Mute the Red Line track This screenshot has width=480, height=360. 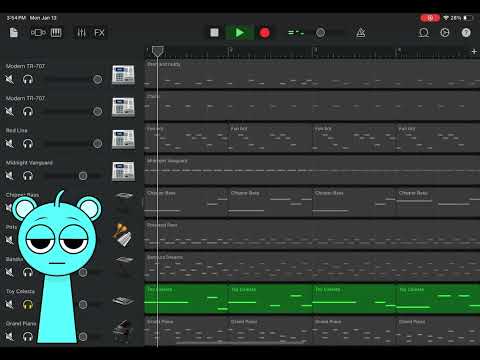pos(10,144)
